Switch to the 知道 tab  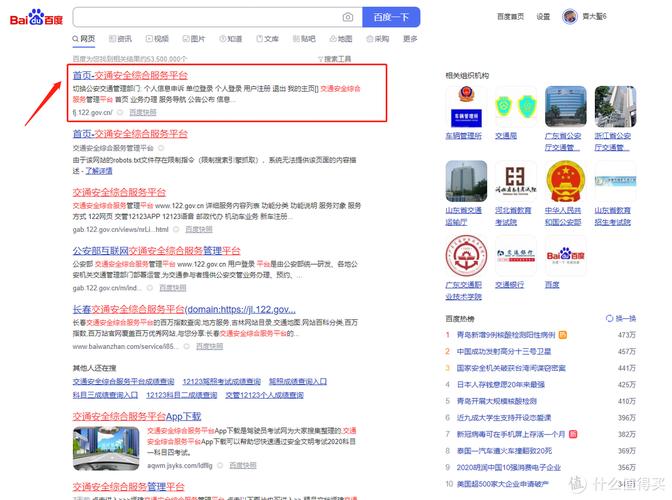[231, 39]
